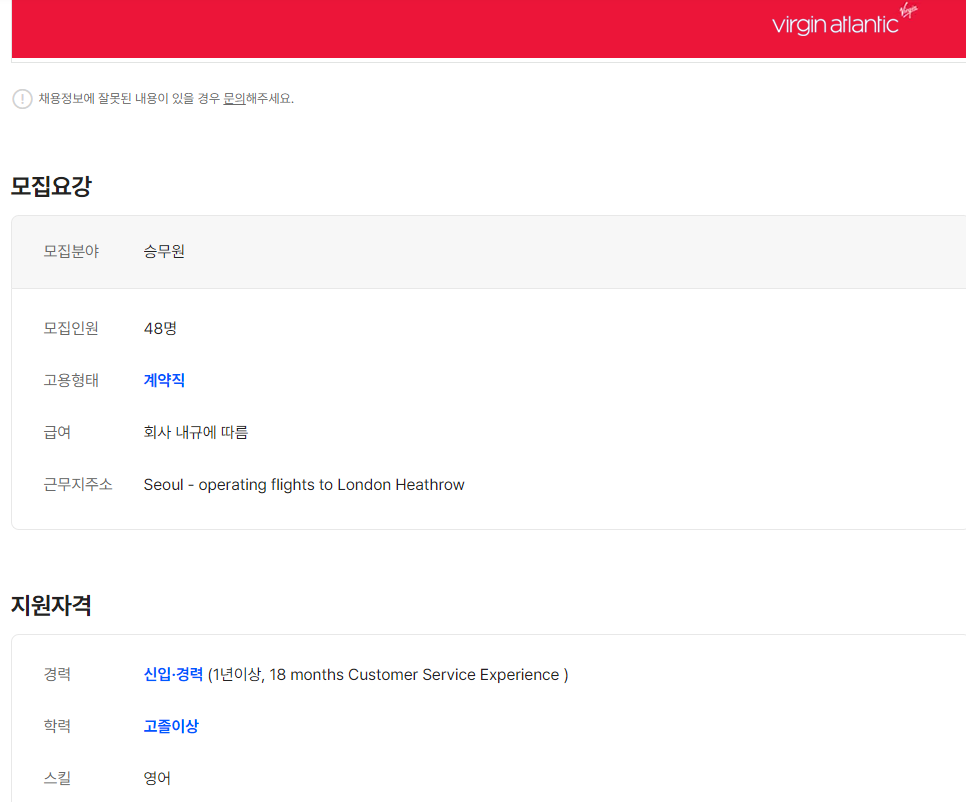This screenshot has width=966, height=802.
Task: Open the 문의 inquiry link
Action: click(234, 99)
